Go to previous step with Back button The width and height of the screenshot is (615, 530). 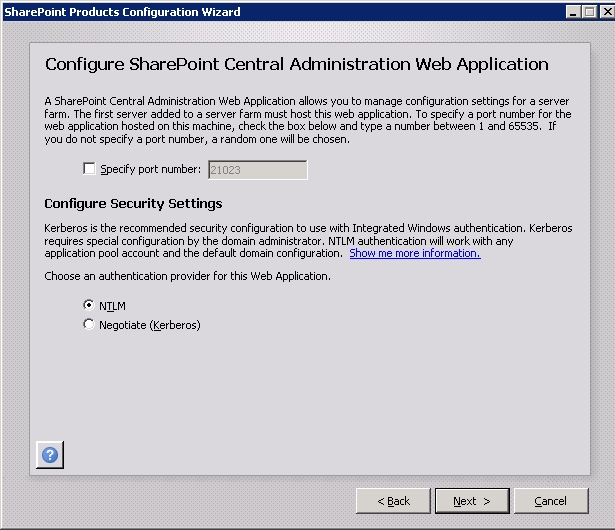pos(393,501)
